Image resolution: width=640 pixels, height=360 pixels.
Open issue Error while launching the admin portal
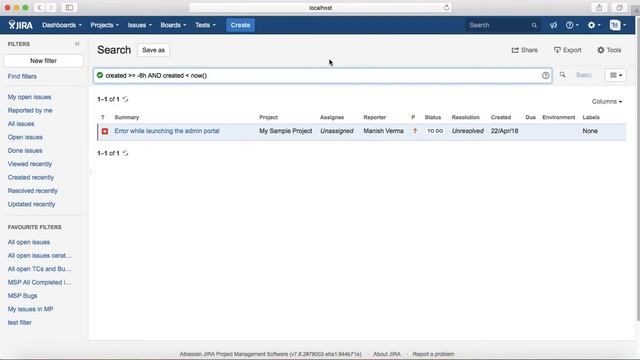coord(167,131)
